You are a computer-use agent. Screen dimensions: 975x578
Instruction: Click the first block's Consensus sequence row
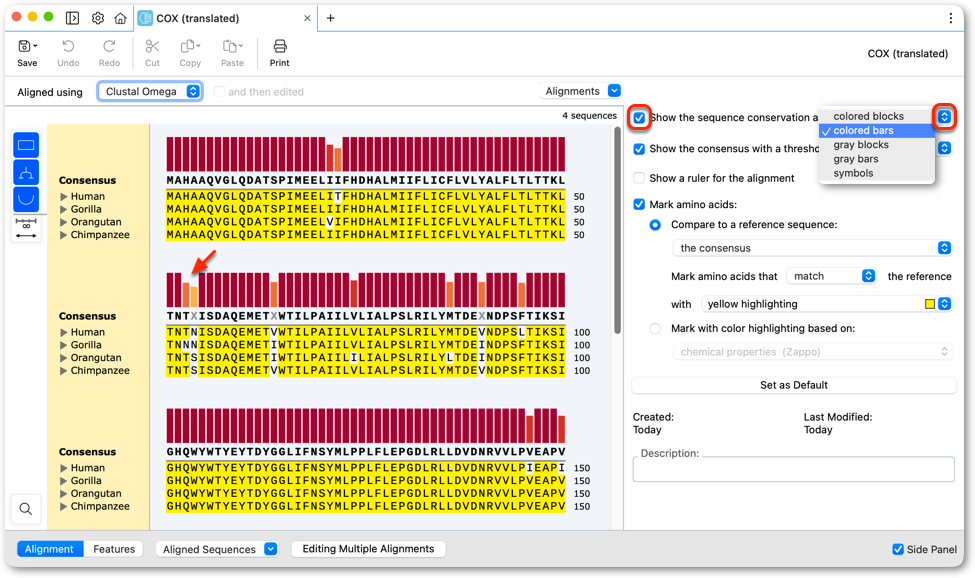(366, 180)
